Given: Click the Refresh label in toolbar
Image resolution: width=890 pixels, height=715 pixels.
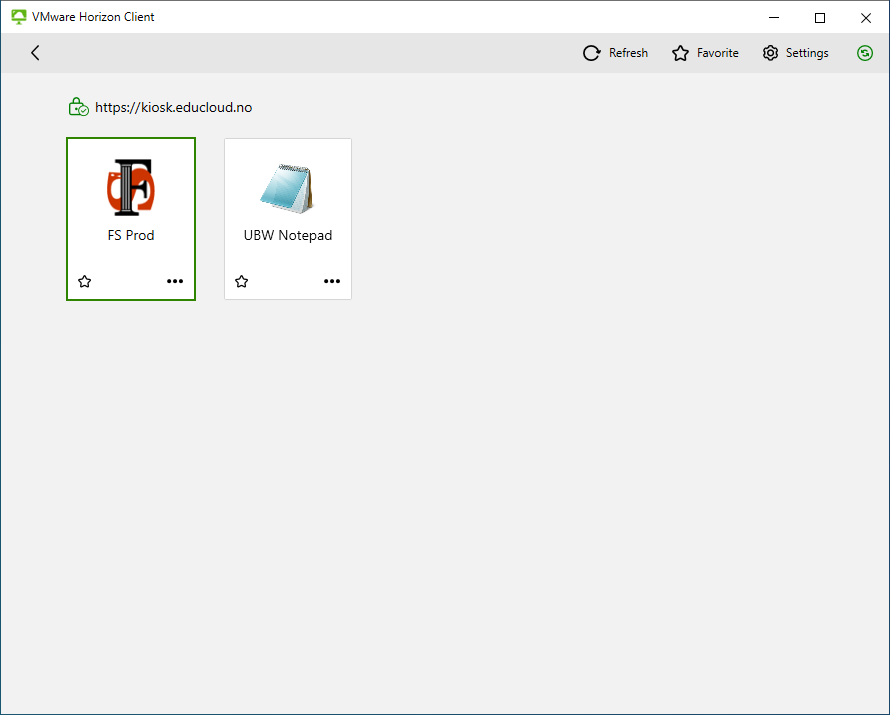Looking at the screenshot, I should coord(628,53).
